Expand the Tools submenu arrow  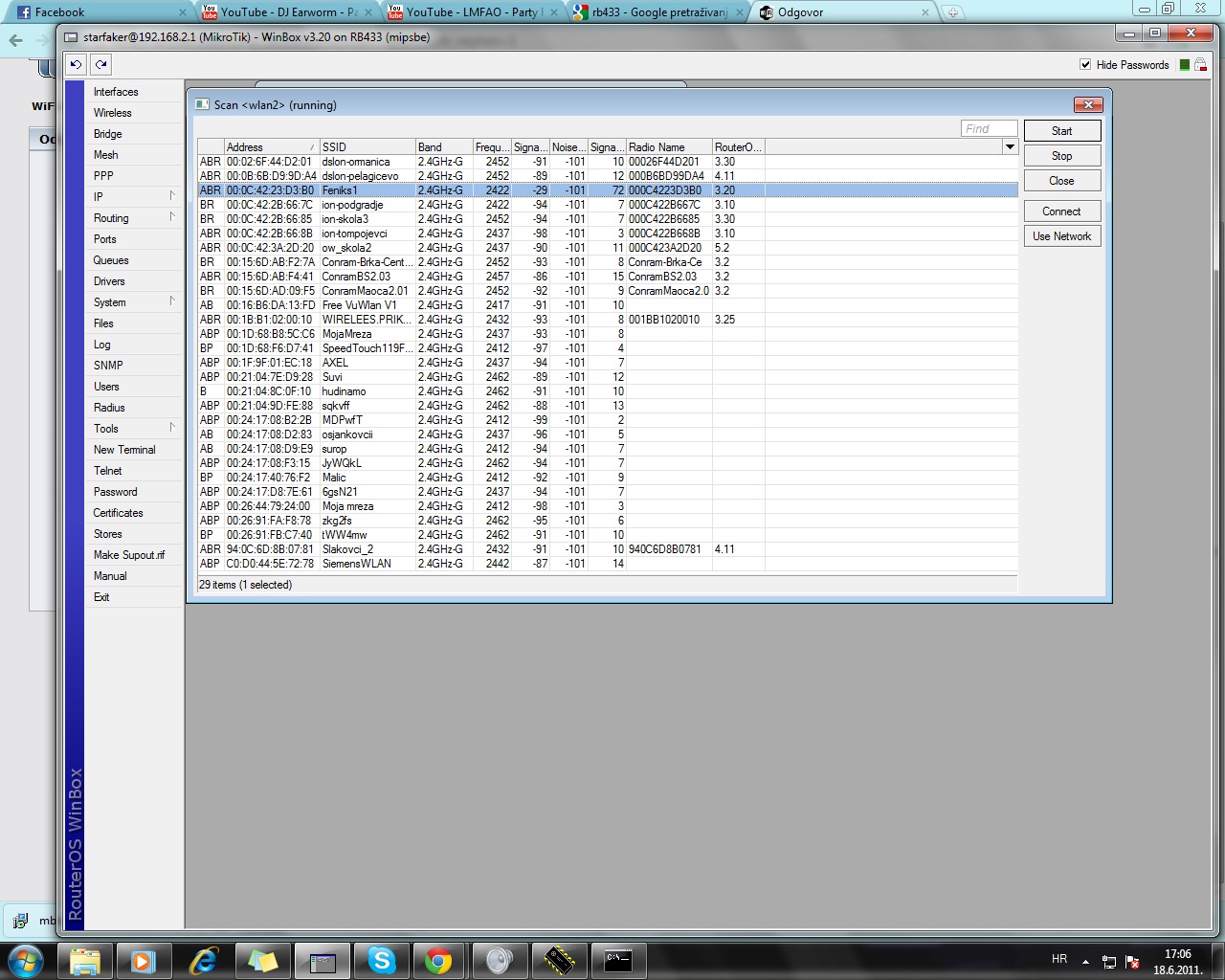[x=172, y=428]
